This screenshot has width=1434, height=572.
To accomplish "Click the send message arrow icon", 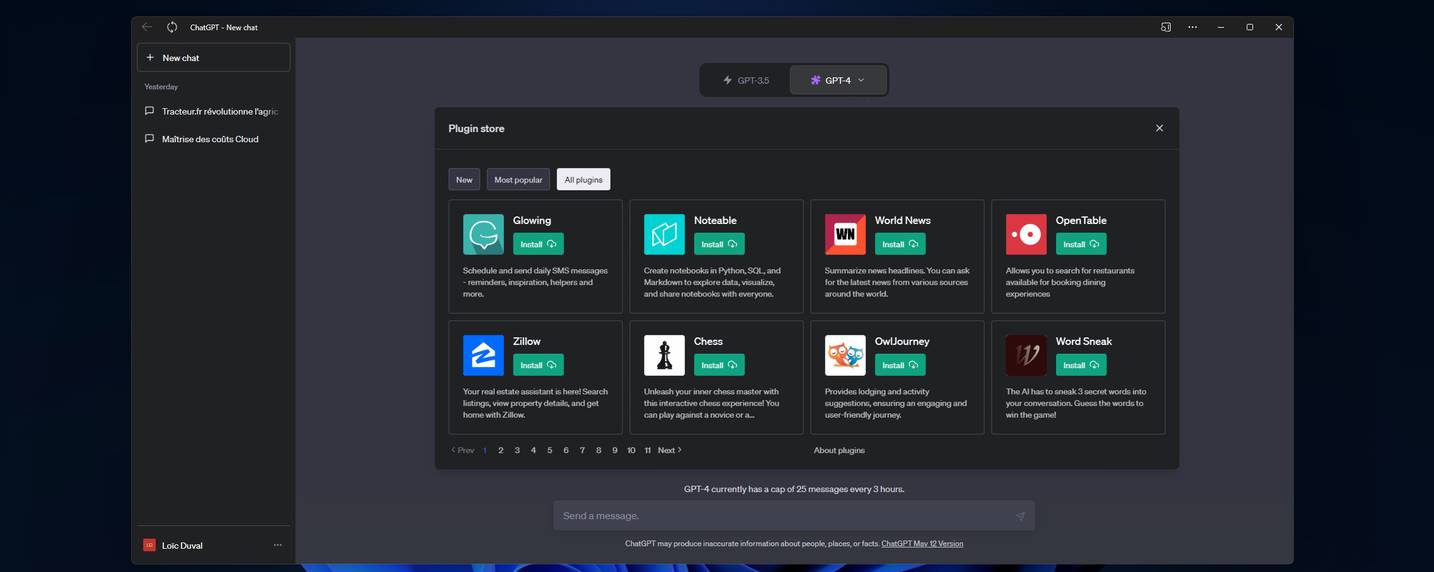I will (x=1020, y=516).
